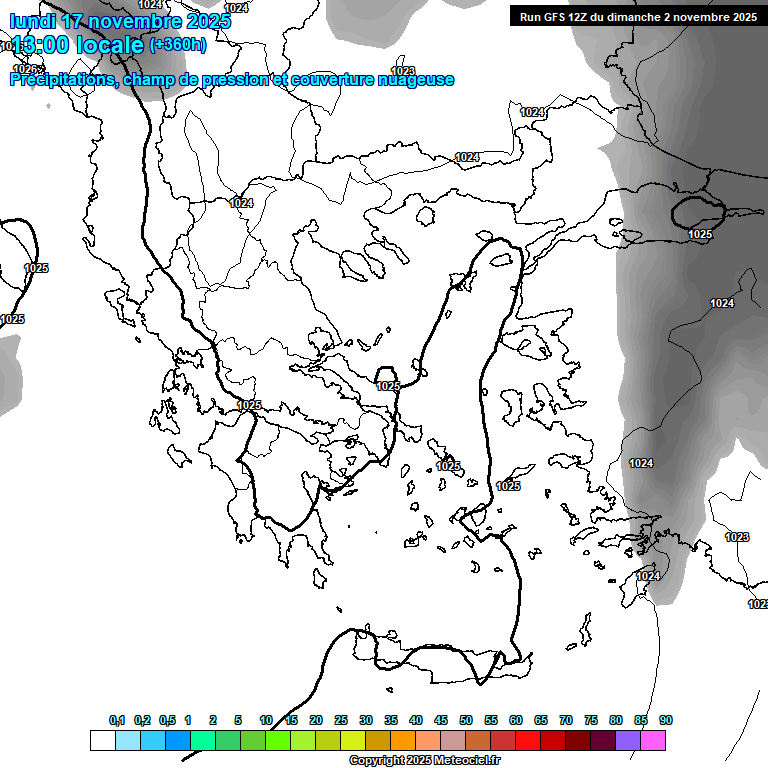Click the date title lundi 17 novembre 2025

120,21
